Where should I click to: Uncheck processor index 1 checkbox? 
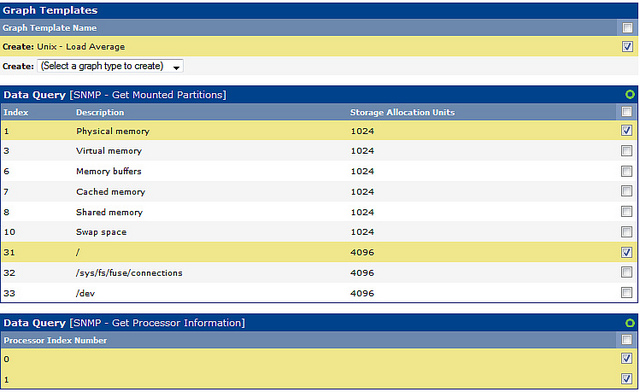point(626,379)
